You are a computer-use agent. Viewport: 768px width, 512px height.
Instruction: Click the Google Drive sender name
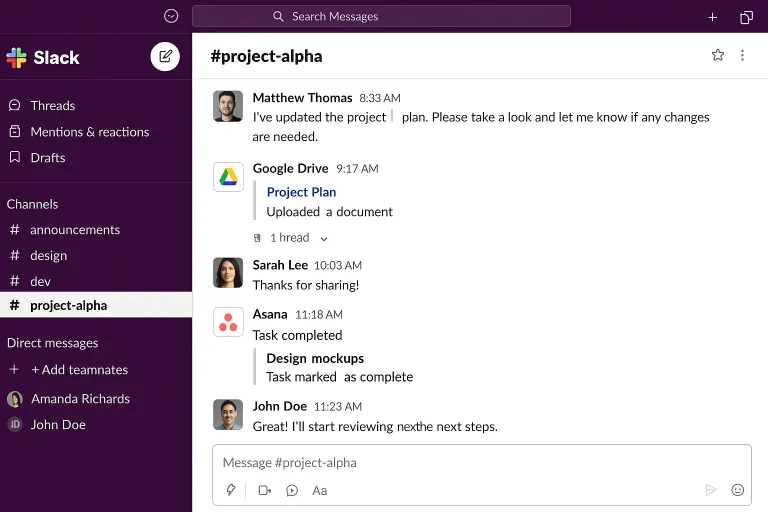[x=290, y=169]
